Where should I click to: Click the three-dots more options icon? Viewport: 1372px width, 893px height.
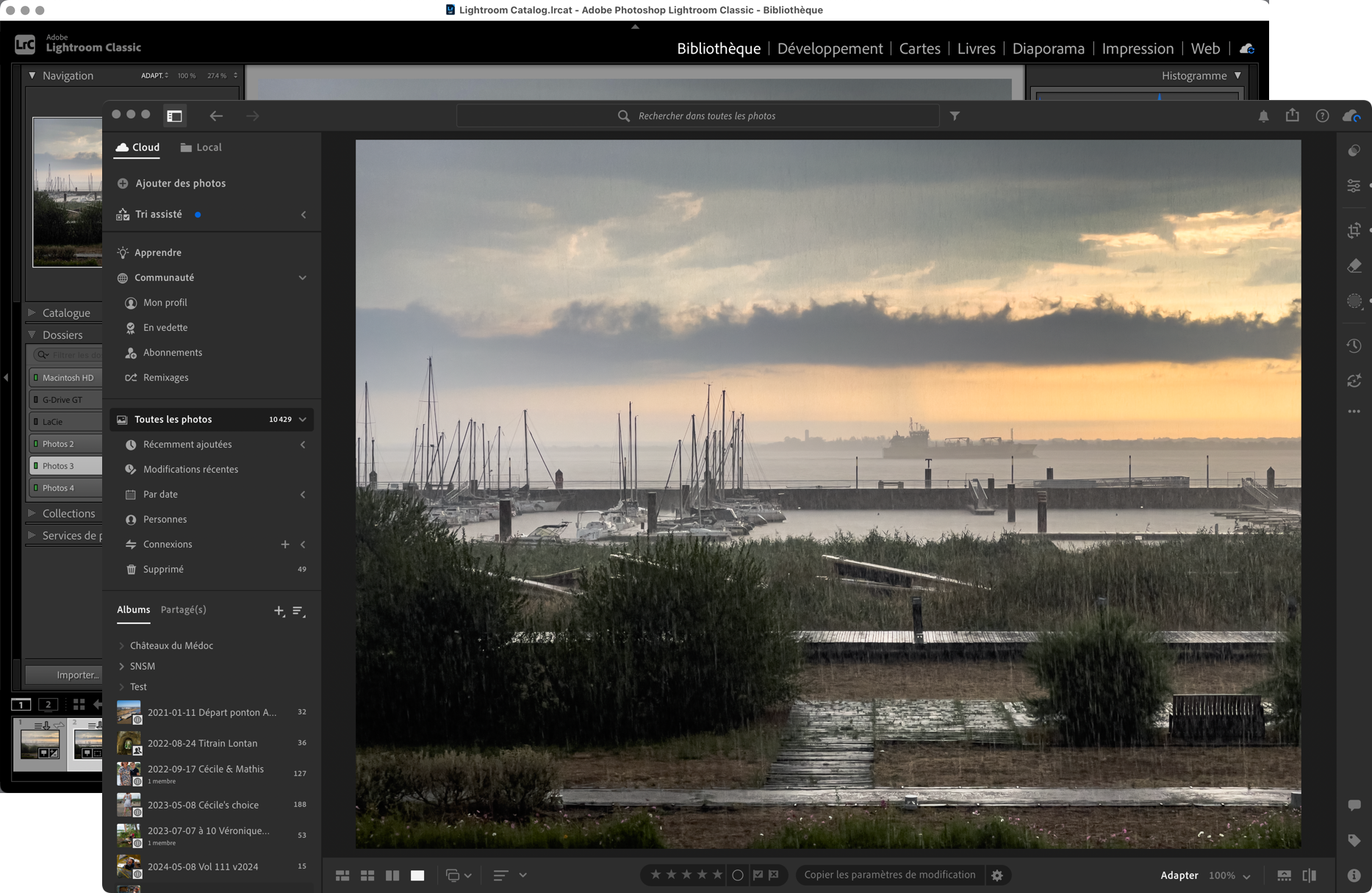click(1354, 412)
